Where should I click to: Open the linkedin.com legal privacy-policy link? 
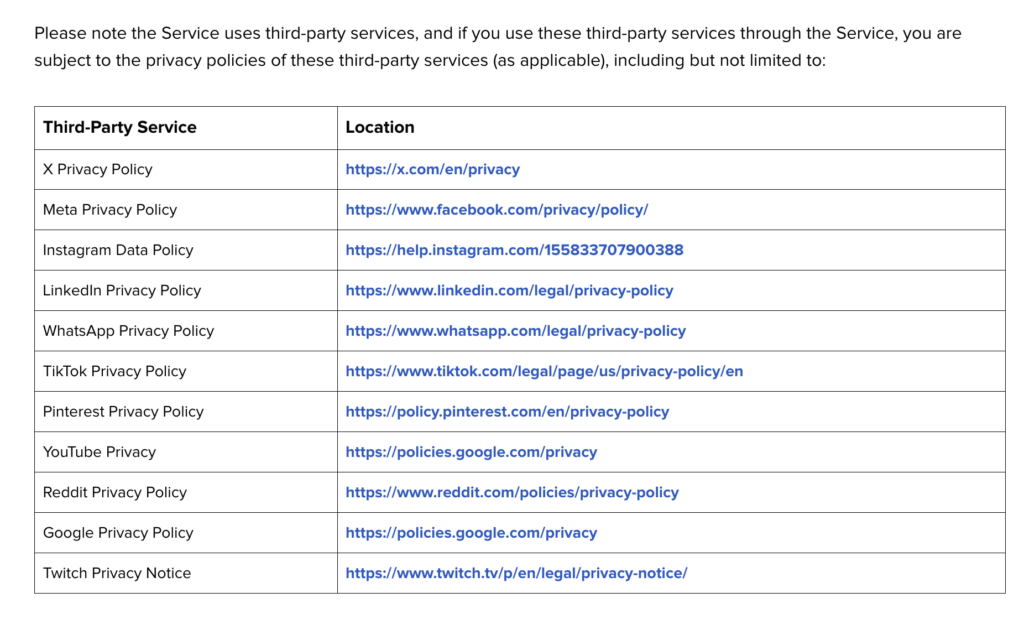pyautogui.click(x=509, y=290)
